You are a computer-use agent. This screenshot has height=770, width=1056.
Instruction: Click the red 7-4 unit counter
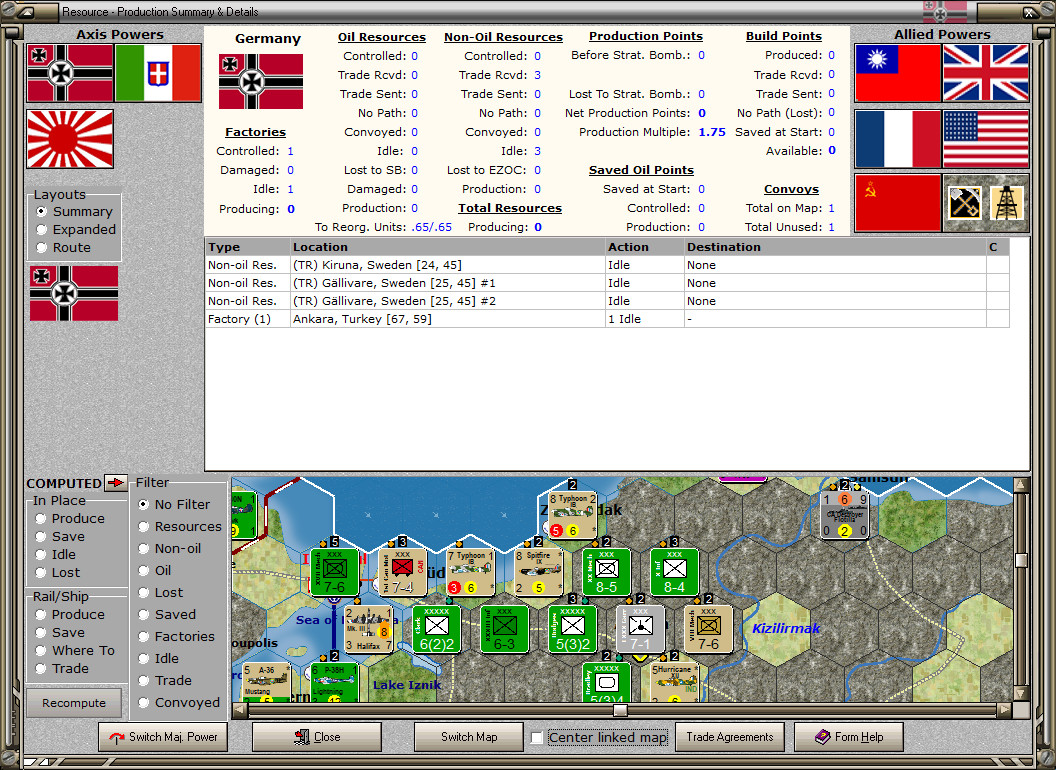tap(403, 572)
